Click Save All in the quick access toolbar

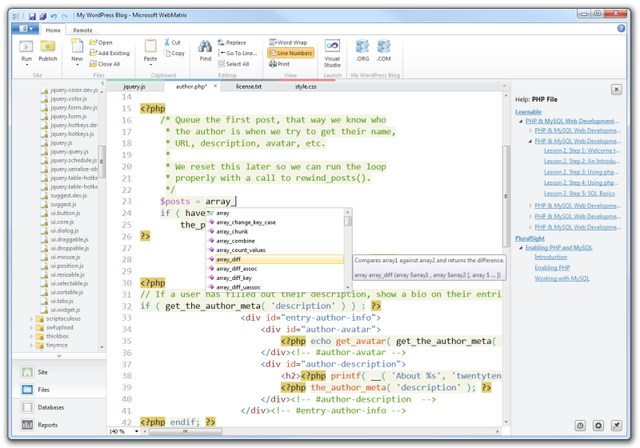tap(43, 16)
